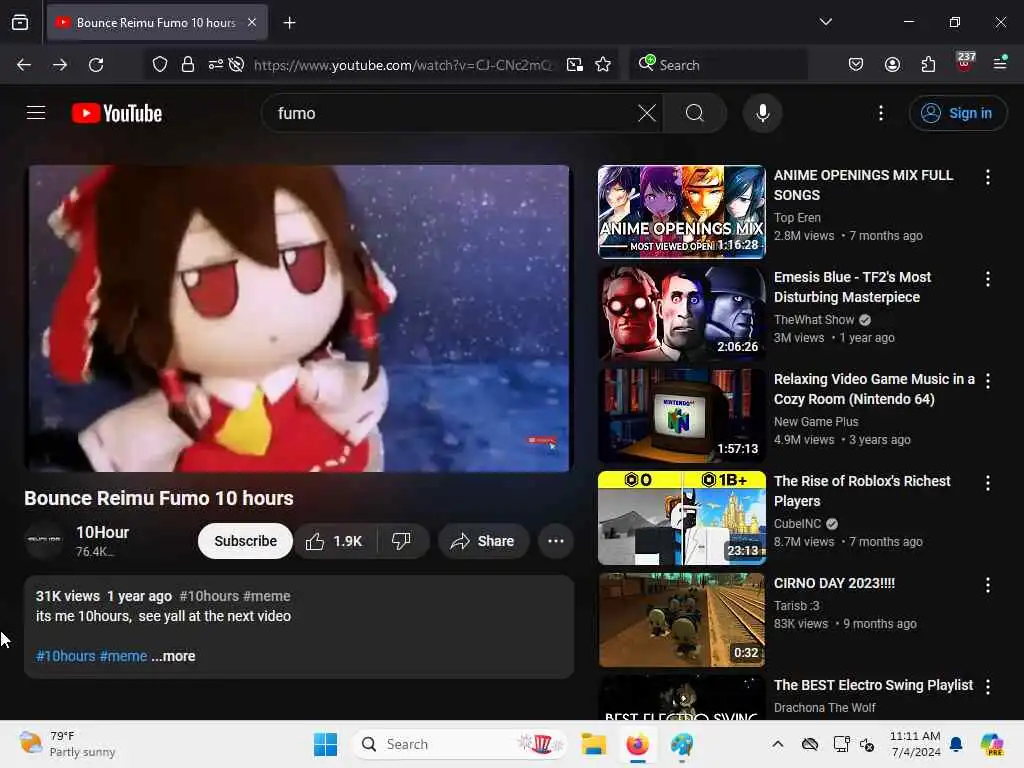Click Firefox icon in taskbar
The height and width of the screenshot is (768, 1024).
point(637,744)
